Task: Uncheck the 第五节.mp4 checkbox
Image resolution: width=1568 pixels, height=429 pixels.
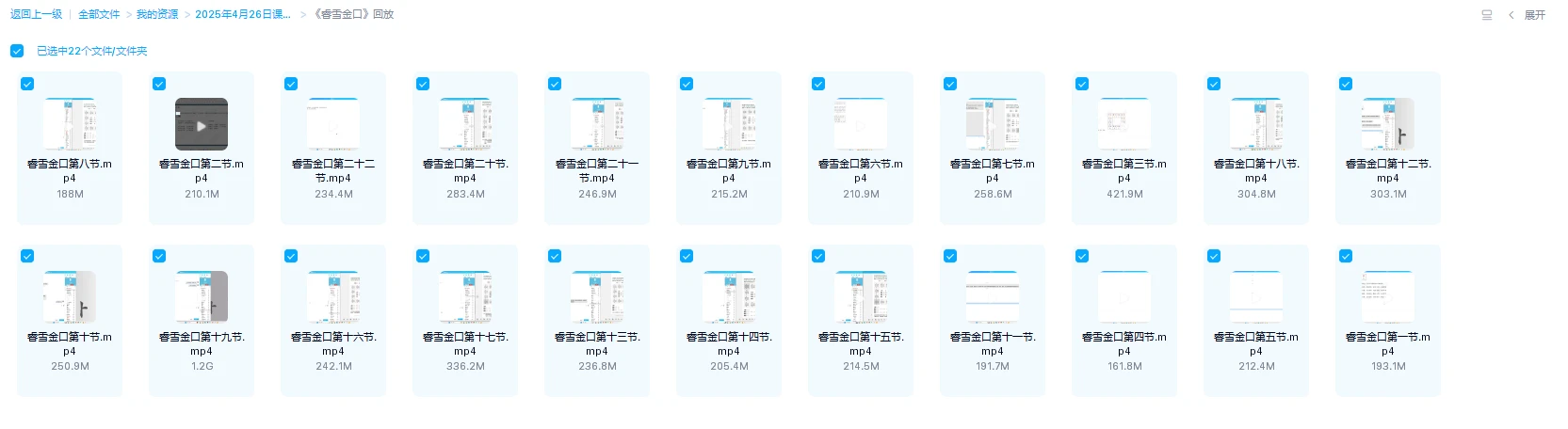Action: click(1214, 256)
